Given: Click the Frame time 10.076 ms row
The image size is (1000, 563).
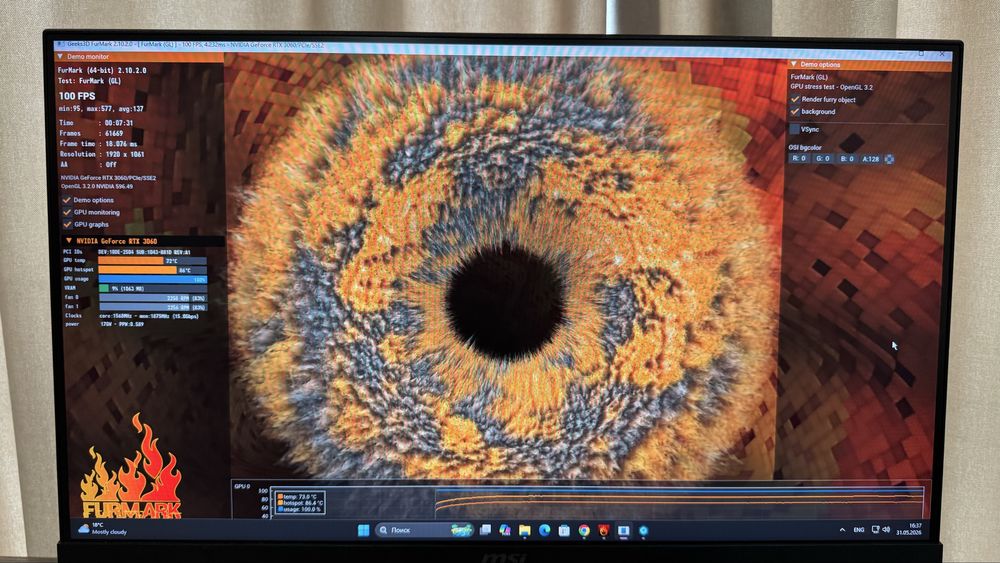Looking at the screenshot, I should [x=98, y=144].
